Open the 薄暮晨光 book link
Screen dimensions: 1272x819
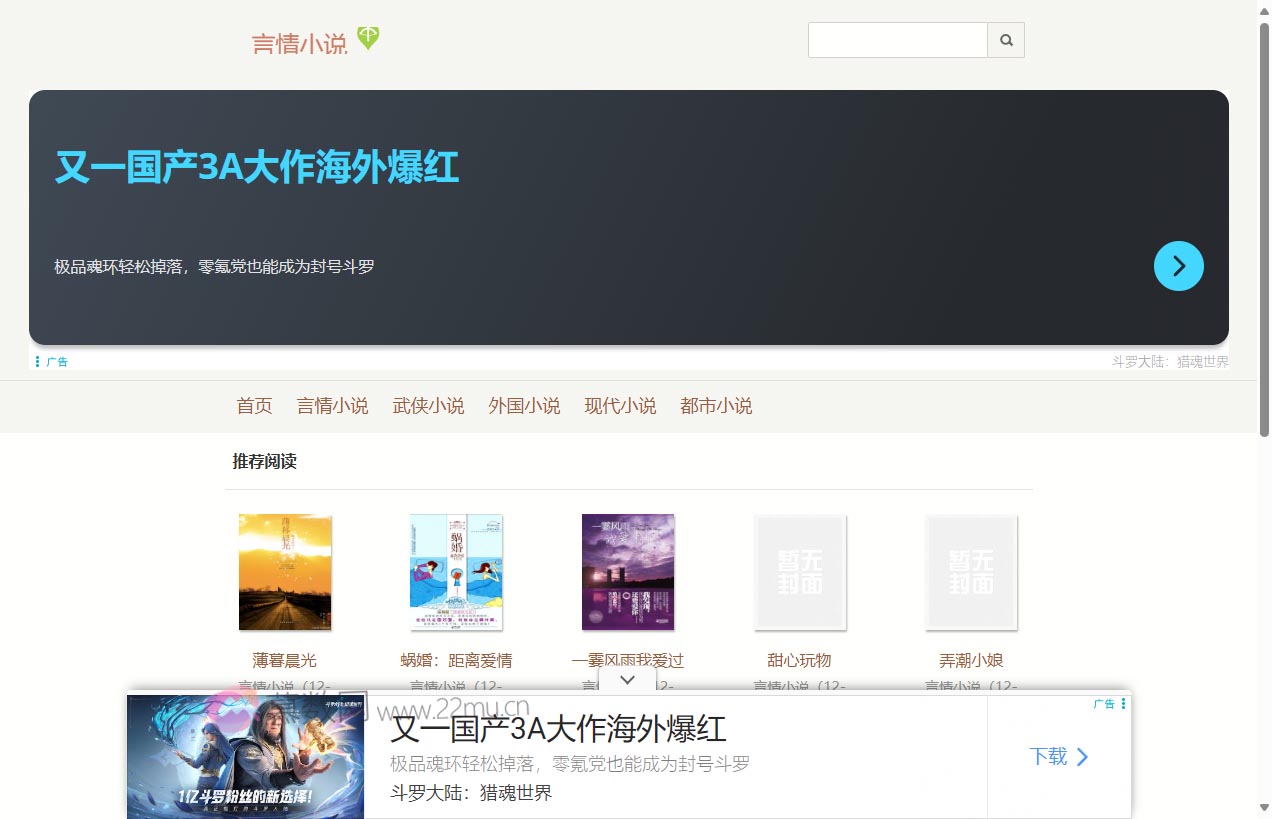pyautogui.click(x=284, y=660)
